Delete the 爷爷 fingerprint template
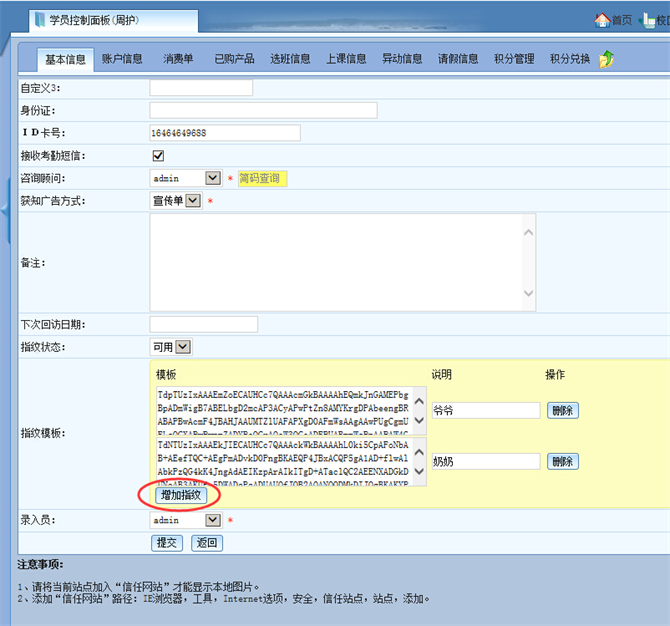This screenshot has height=626, width=670. coord(562,410)
